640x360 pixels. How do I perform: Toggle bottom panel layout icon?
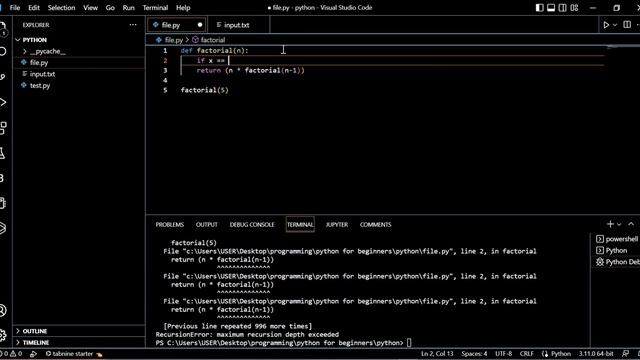pyautogui.click(x=551, y=8)
